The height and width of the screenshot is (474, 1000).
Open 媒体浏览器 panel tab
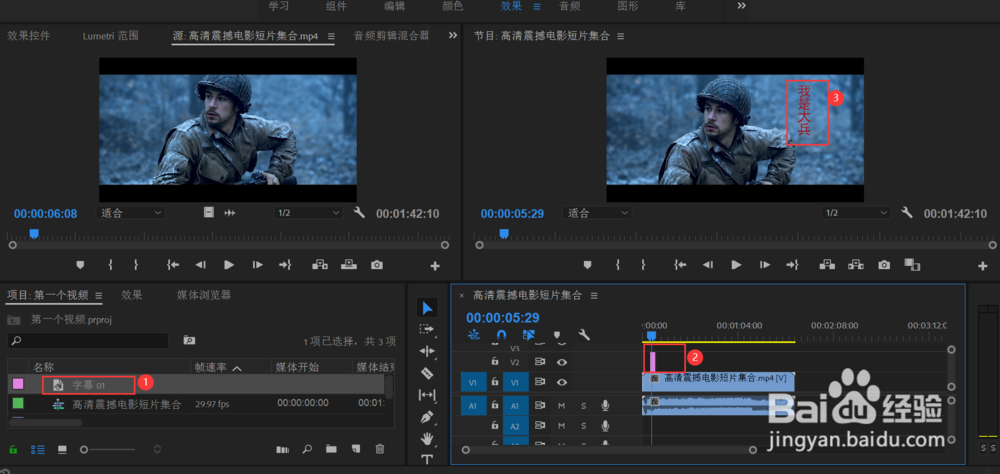click(x=204, y=295)
